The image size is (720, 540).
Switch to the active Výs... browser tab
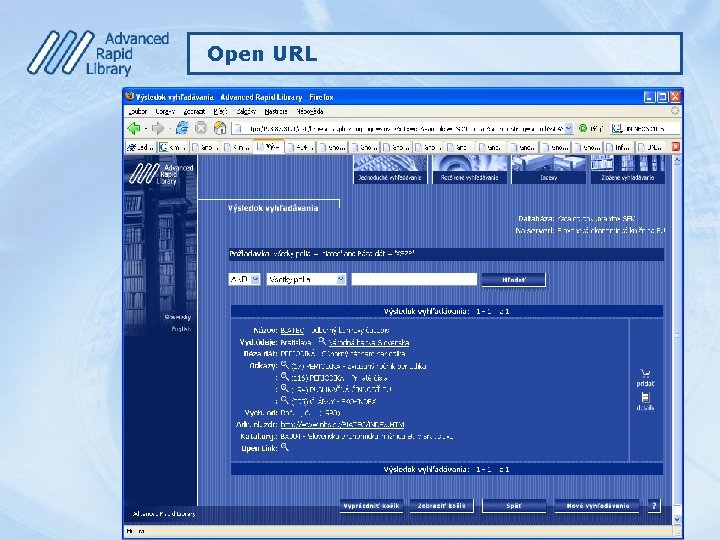[x=268, y=147]
